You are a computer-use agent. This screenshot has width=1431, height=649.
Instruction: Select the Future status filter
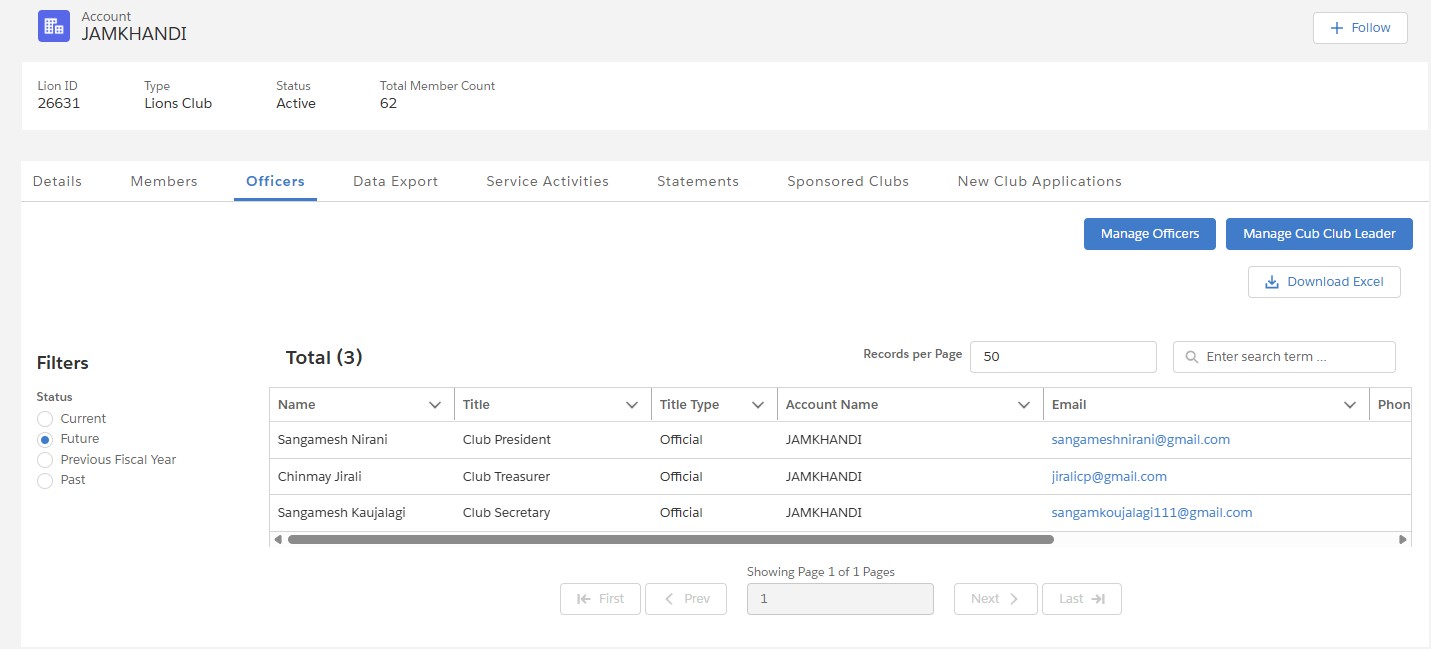45,439
